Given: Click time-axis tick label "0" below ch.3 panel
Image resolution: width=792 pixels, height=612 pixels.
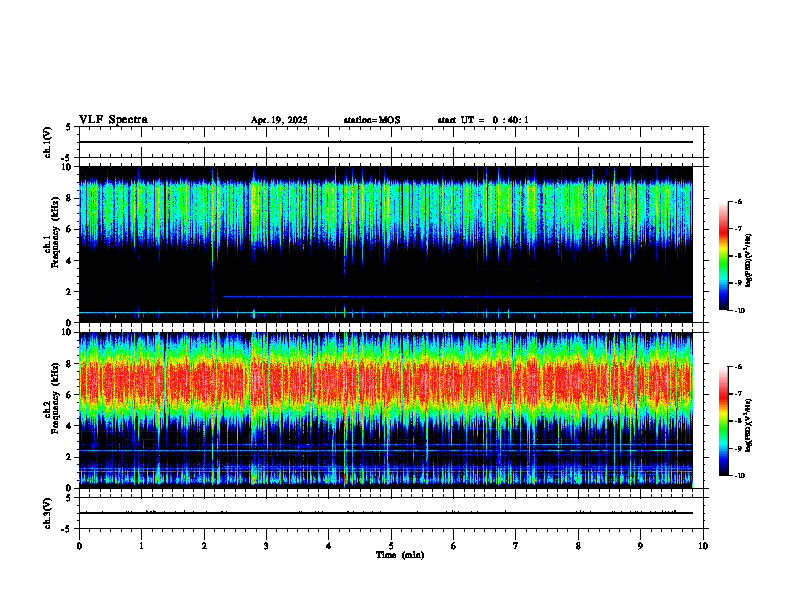Looking at the screenshot, I should tap(79, 546).
